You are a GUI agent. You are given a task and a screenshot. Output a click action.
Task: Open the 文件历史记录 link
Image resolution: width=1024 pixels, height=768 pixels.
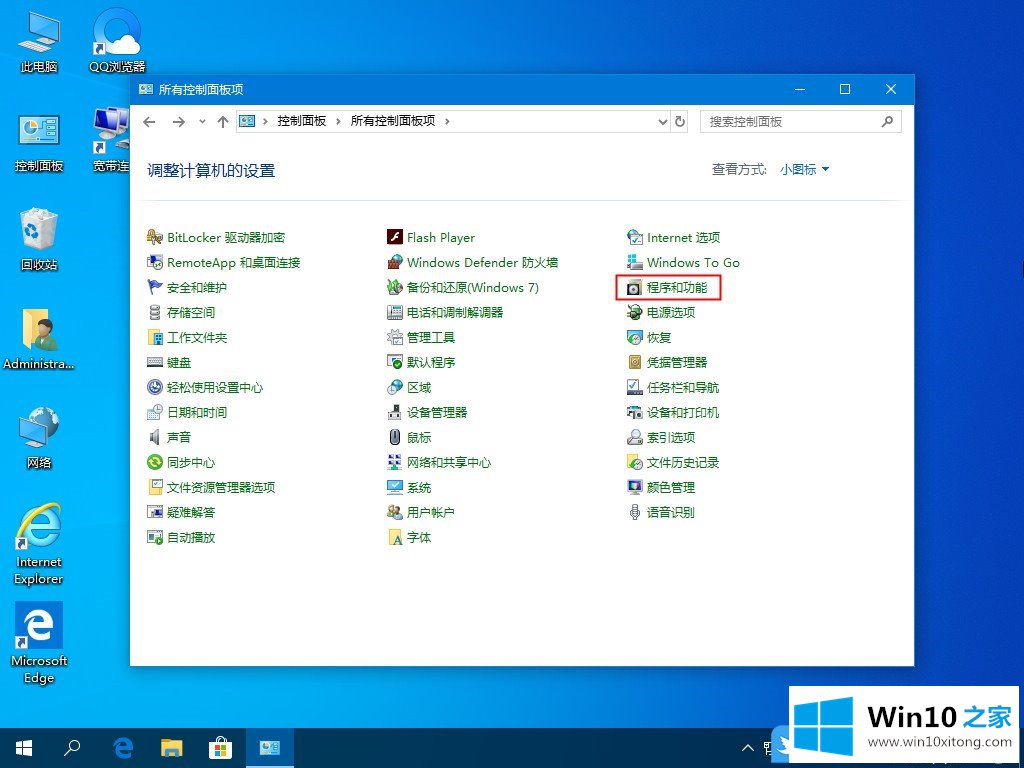pyautogui.click(x=682, y=462)
